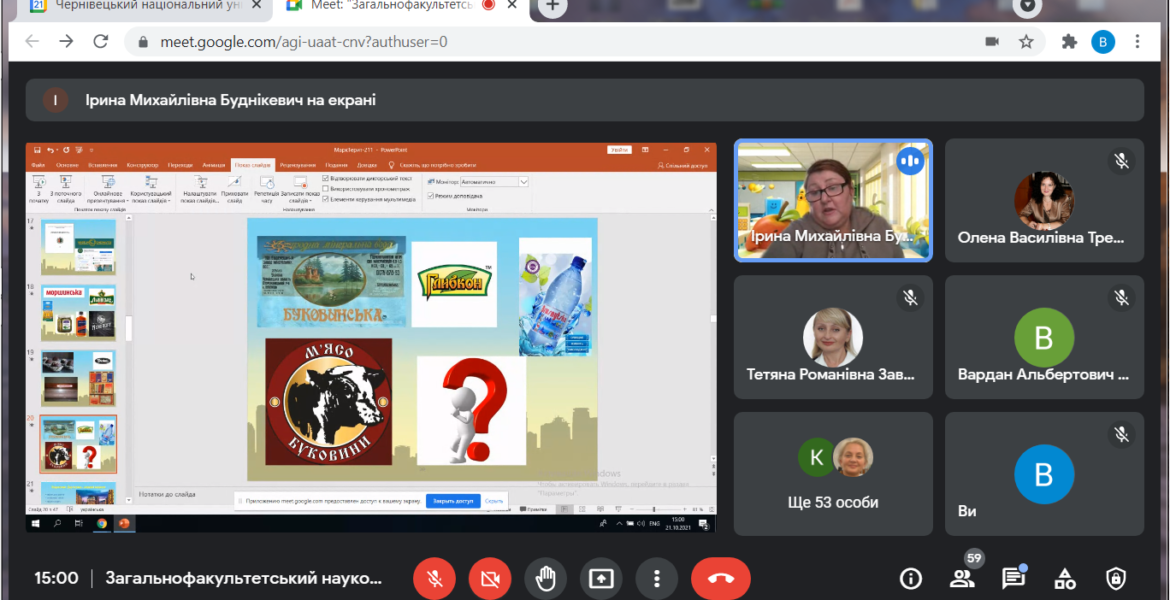
Task: Click Ірина Михайлівна's speaker video tile
Action: tap(833, 200)
